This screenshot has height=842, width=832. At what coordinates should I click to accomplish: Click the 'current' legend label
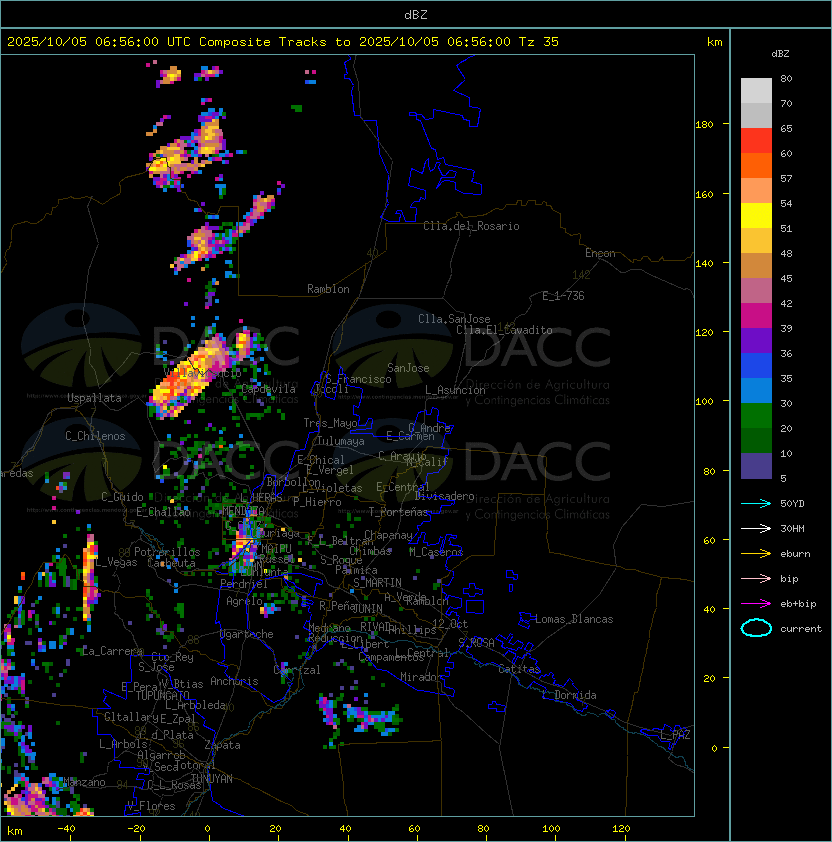click(801, 629)
